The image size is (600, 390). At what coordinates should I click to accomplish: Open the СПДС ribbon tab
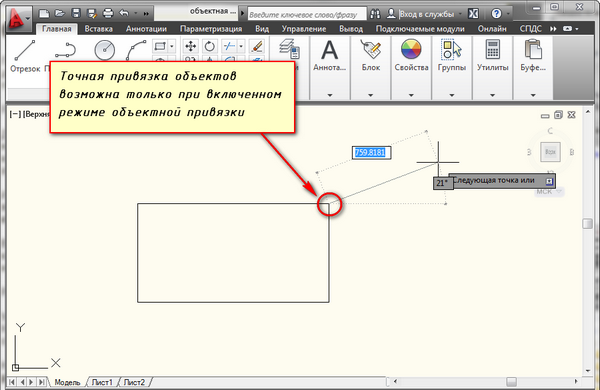click(x=531, y=29)
